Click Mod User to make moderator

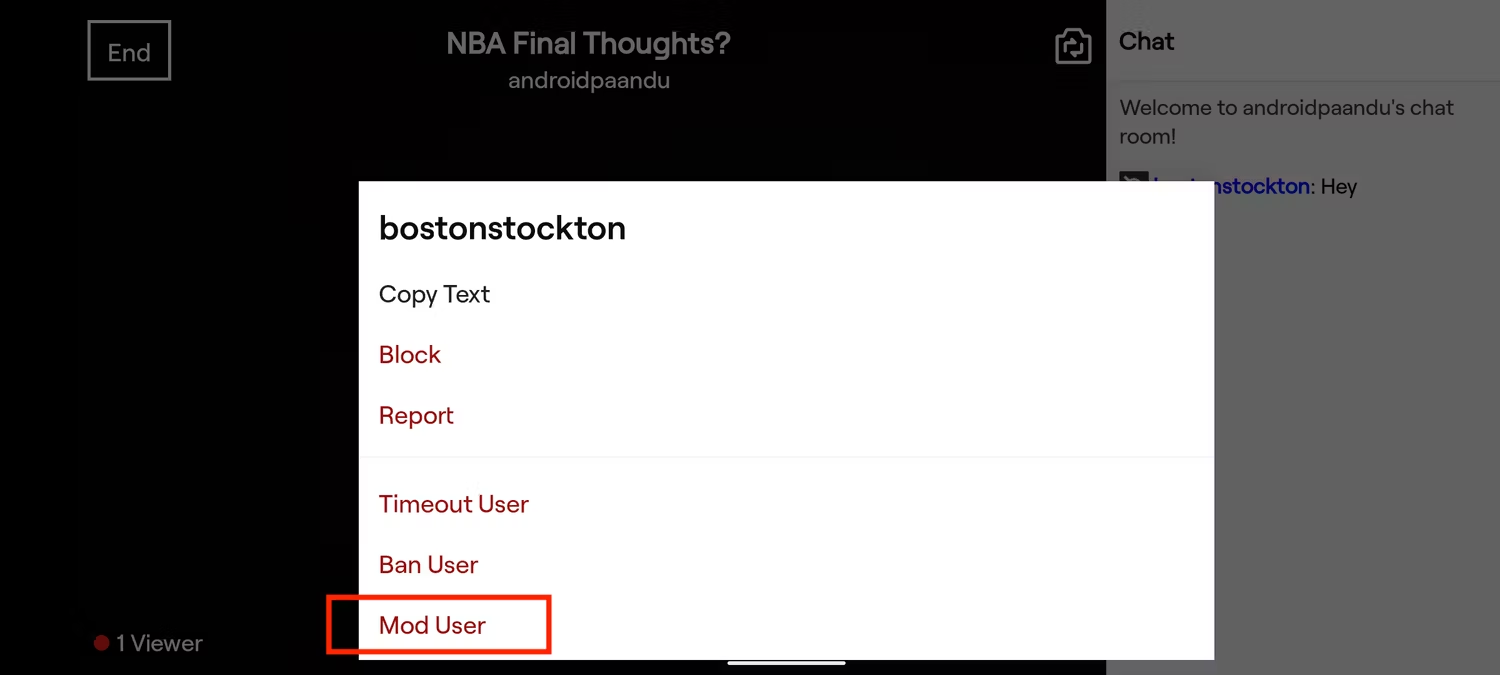[x=432, y=626]
